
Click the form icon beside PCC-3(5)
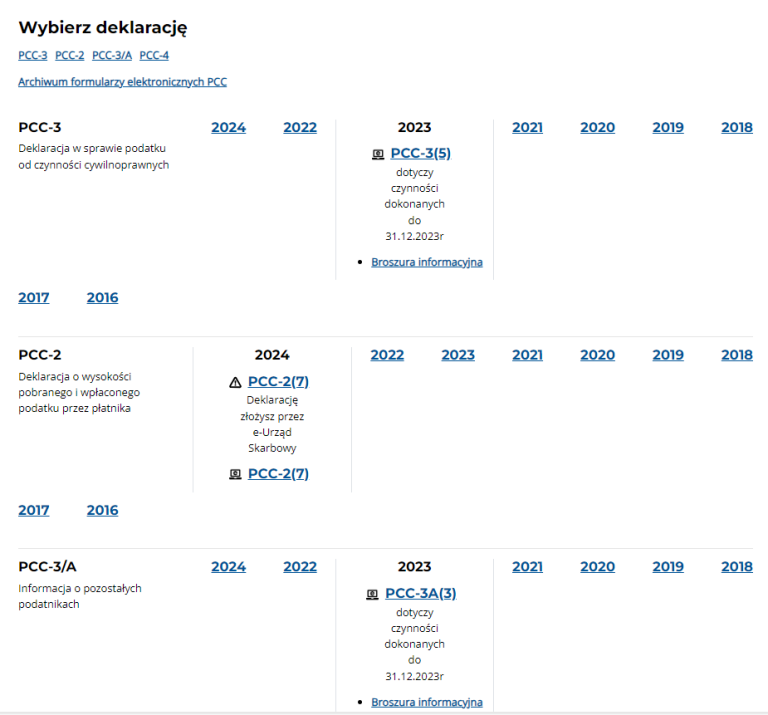[x=378, y=154]
